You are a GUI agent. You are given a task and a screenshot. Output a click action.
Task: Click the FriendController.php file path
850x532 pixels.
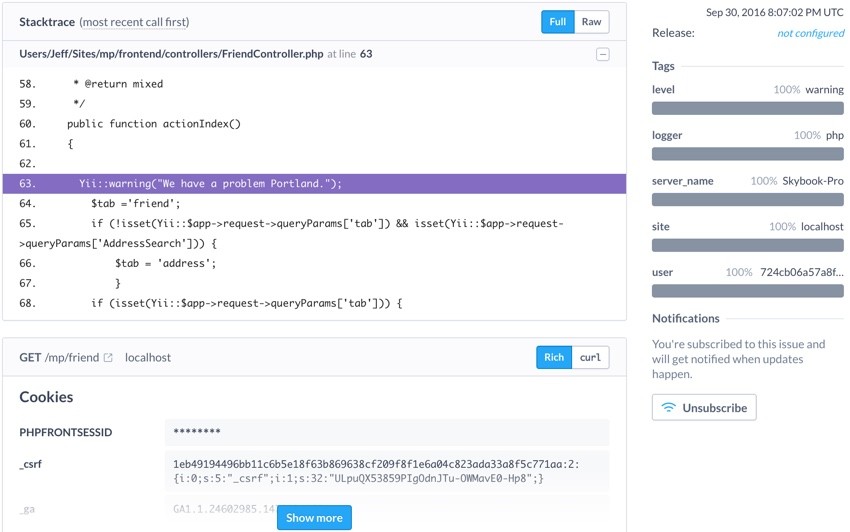(171, 54)
